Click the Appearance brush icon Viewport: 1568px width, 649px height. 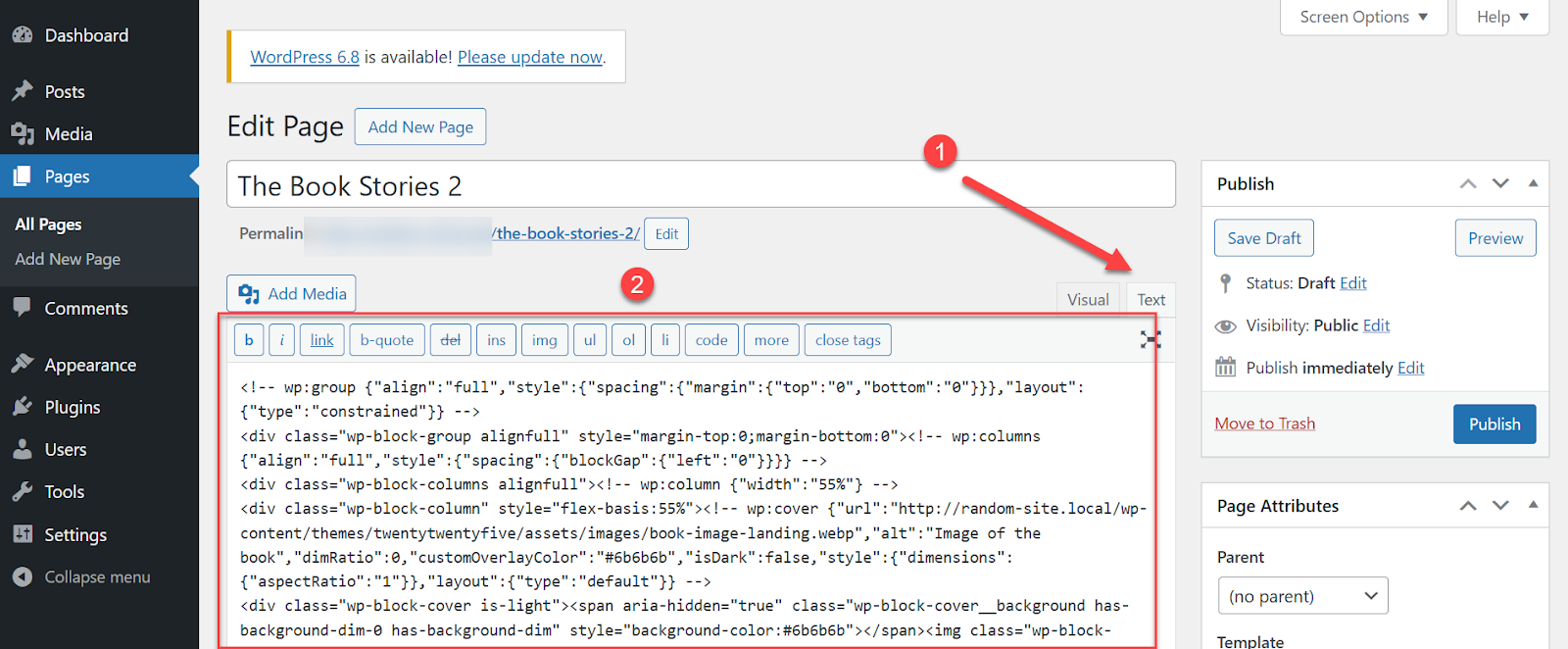tap(23, 365)
